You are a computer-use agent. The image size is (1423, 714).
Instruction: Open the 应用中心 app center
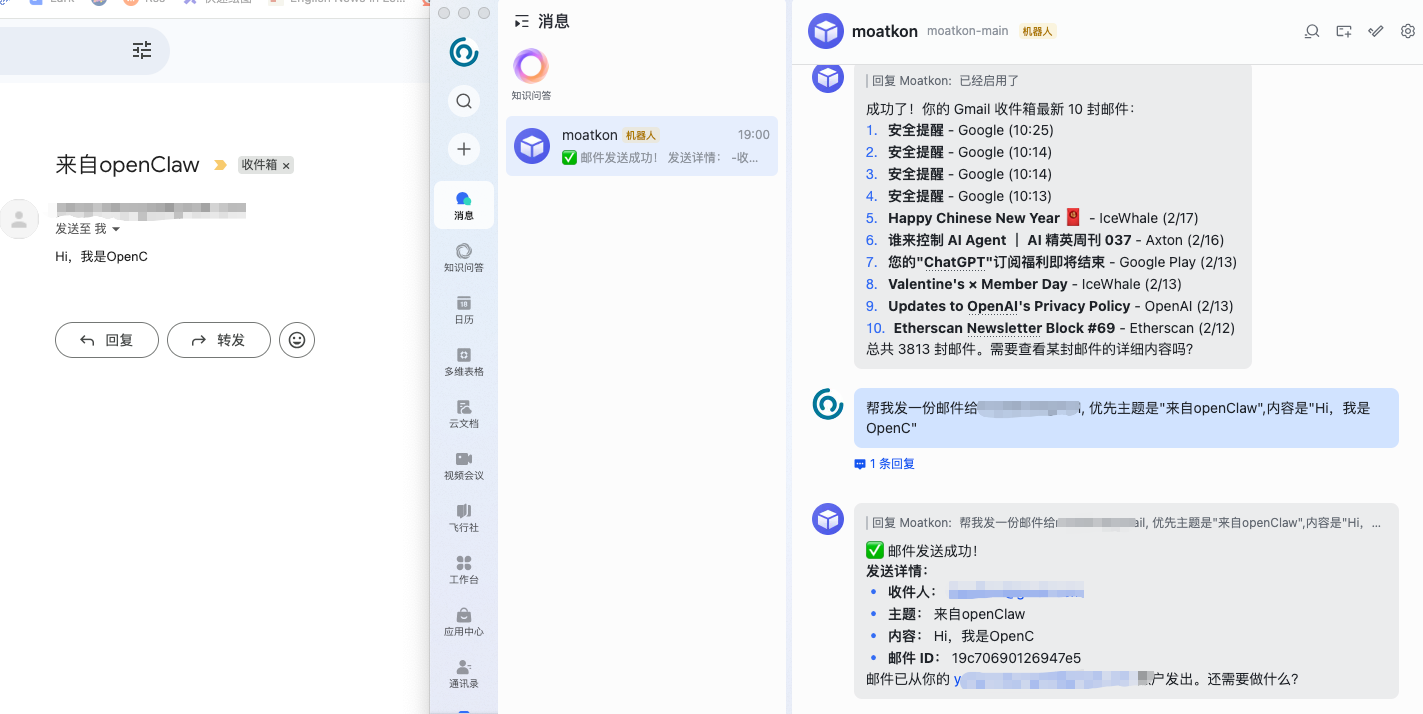[x=464, y=621]
